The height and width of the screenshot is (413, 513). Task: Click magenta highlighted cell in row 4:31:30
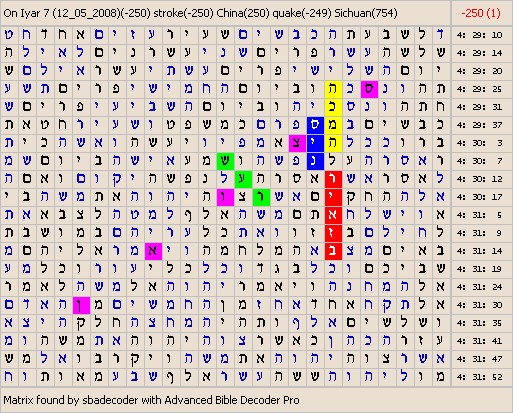81,305
